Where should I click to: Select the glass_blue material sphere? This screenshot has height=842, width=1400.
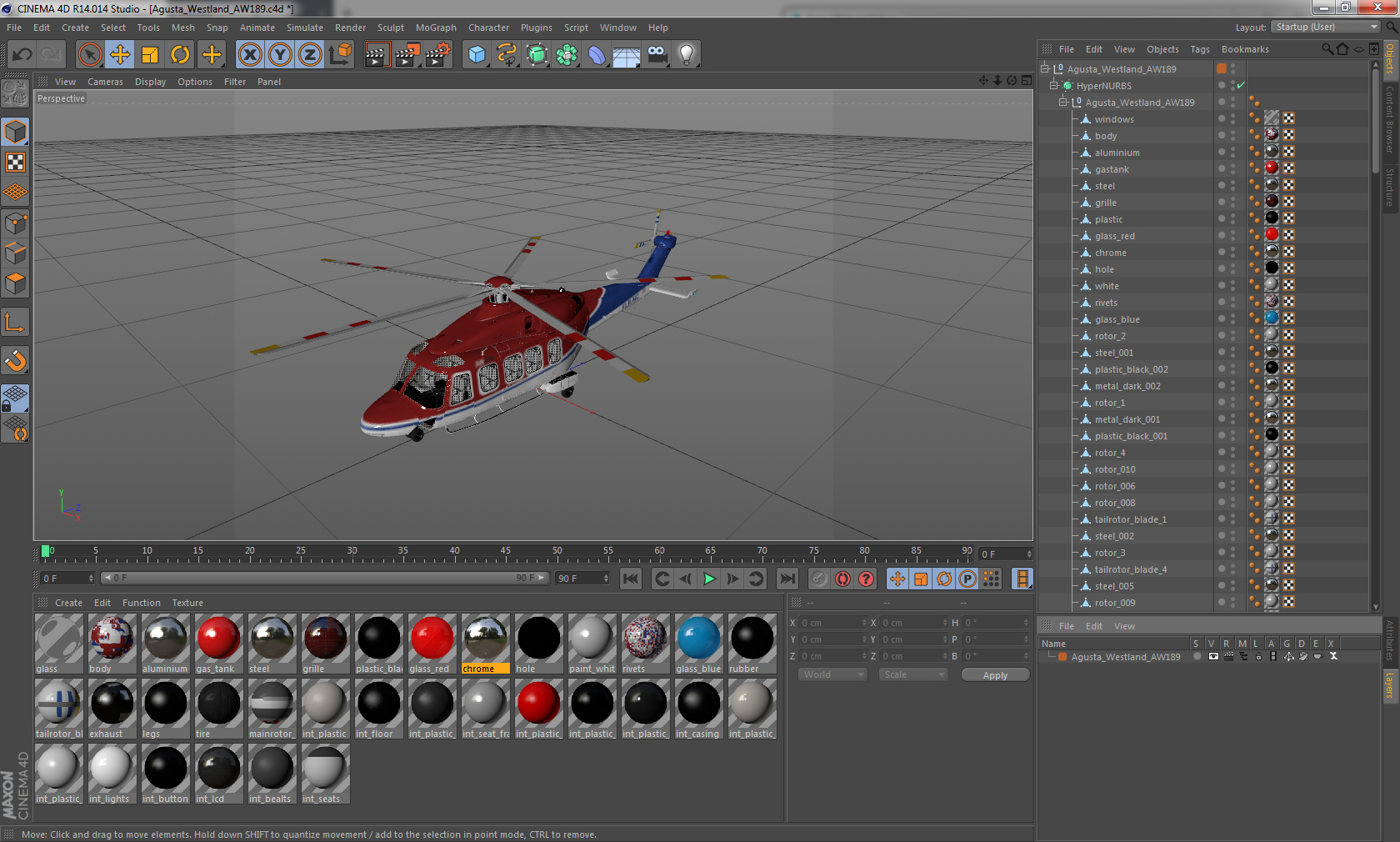[698, 644]
